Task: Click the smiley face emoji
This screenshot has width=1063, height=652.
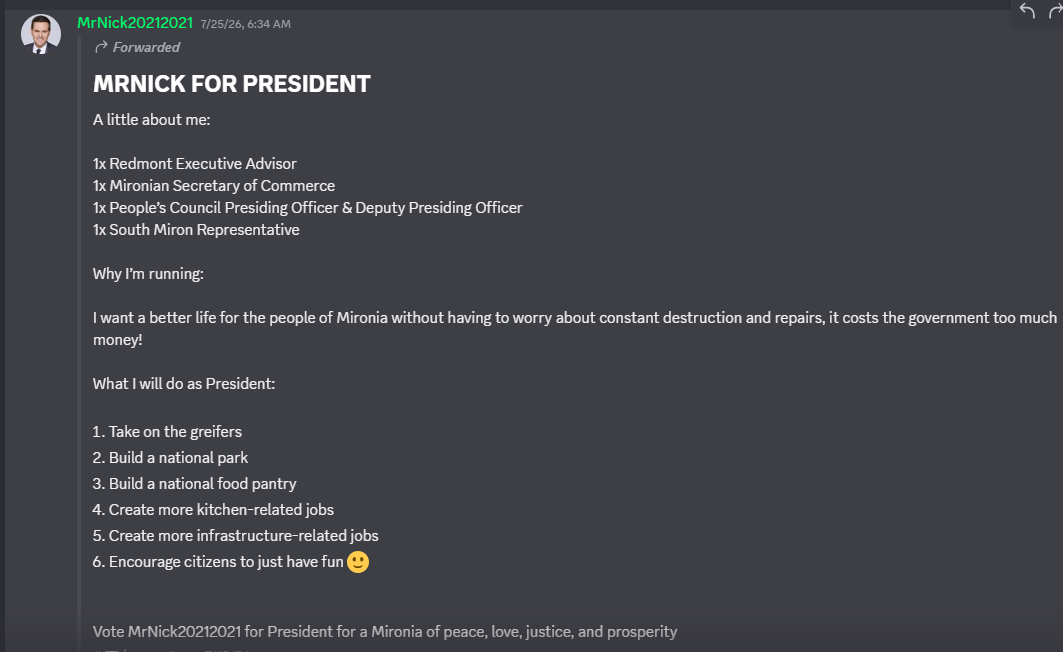Action: (x=358, y=562)
